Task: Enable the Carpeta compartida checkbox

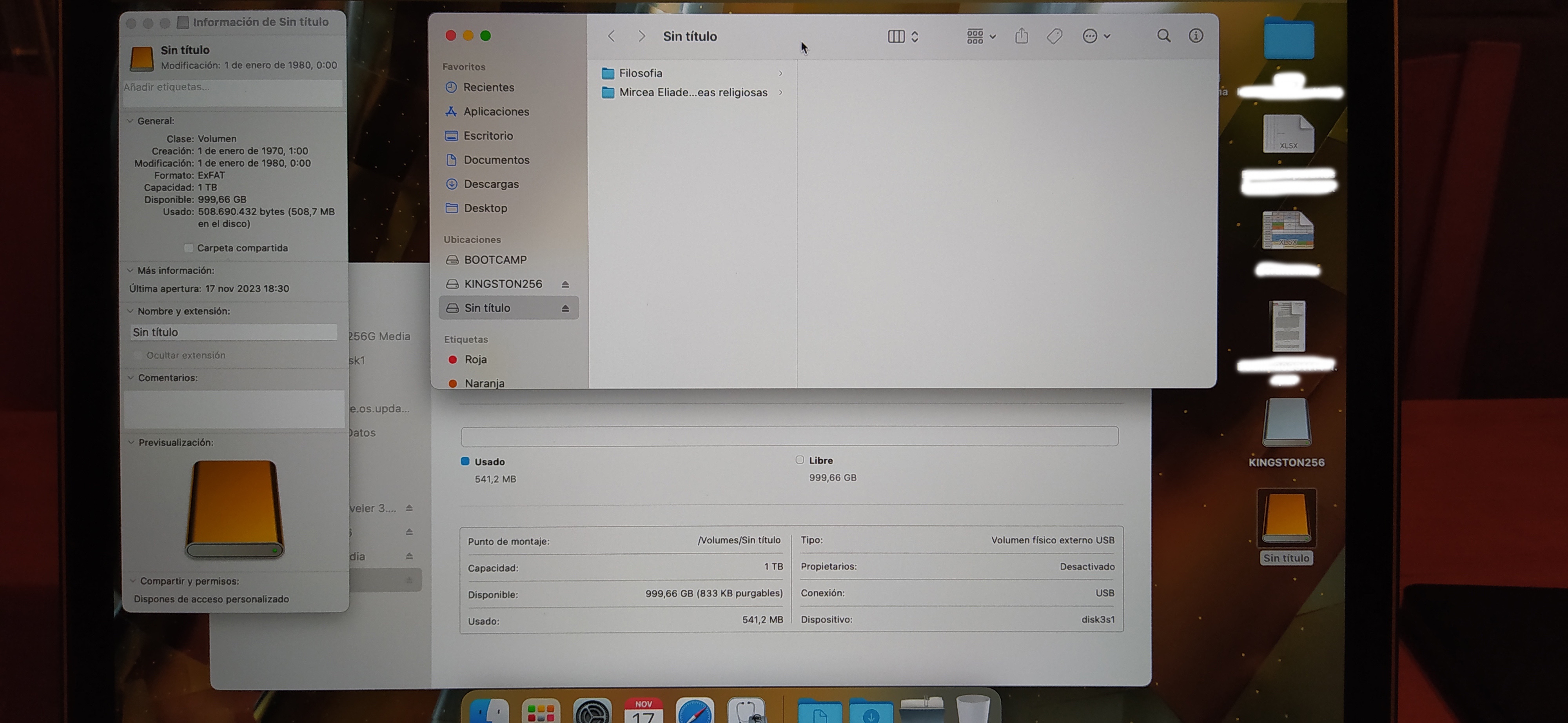Action: pyautogui.click(x=189, y=248)
